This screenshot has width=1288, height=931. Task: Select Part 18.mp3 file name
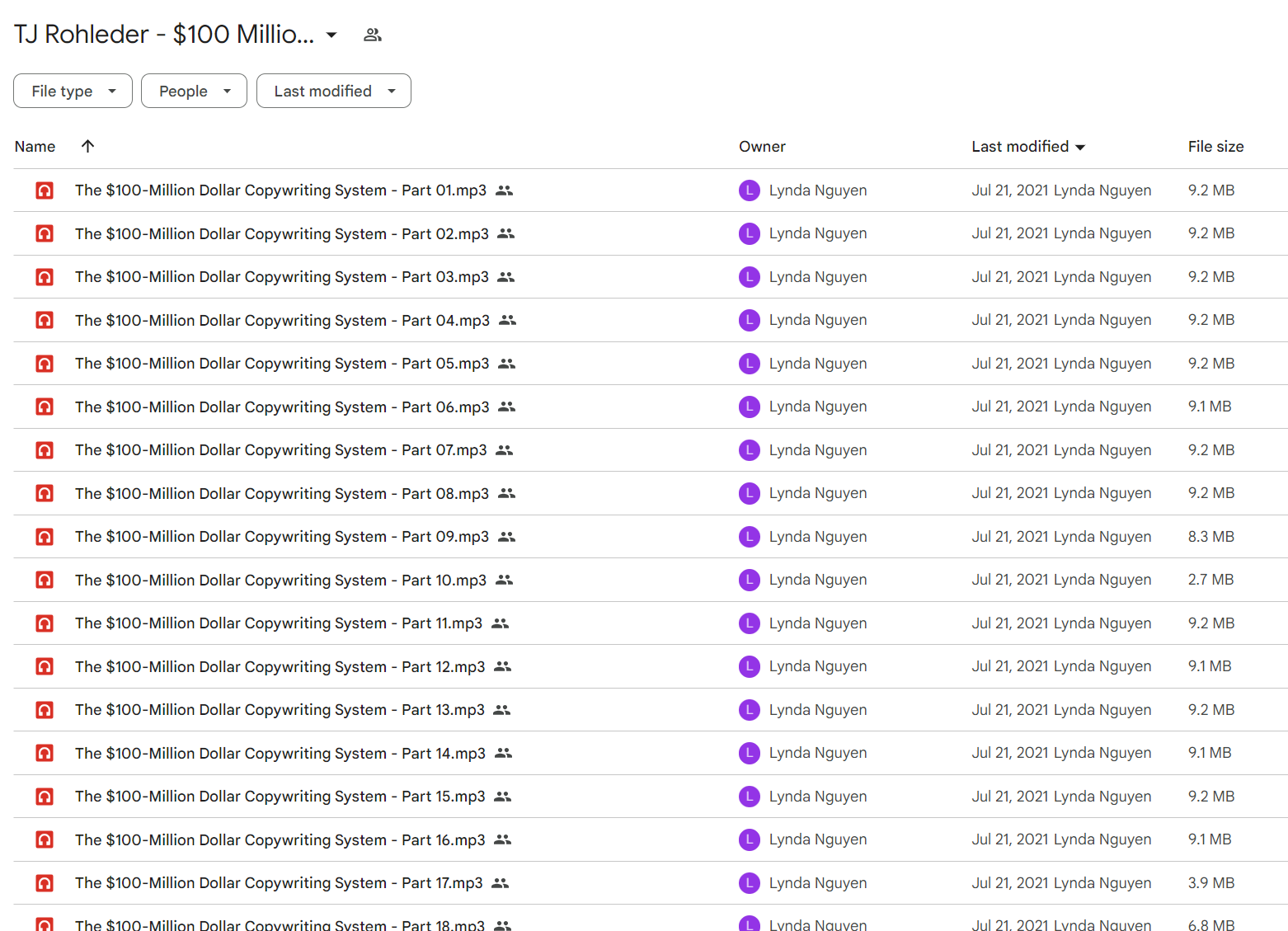pyautogui.click(x=280, y=924)
